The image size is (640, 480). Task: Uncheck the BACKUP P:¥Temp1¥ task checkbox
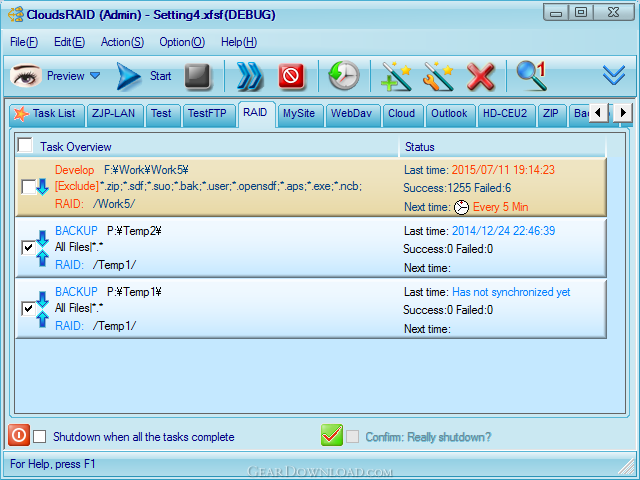click(x=28, y=309)
